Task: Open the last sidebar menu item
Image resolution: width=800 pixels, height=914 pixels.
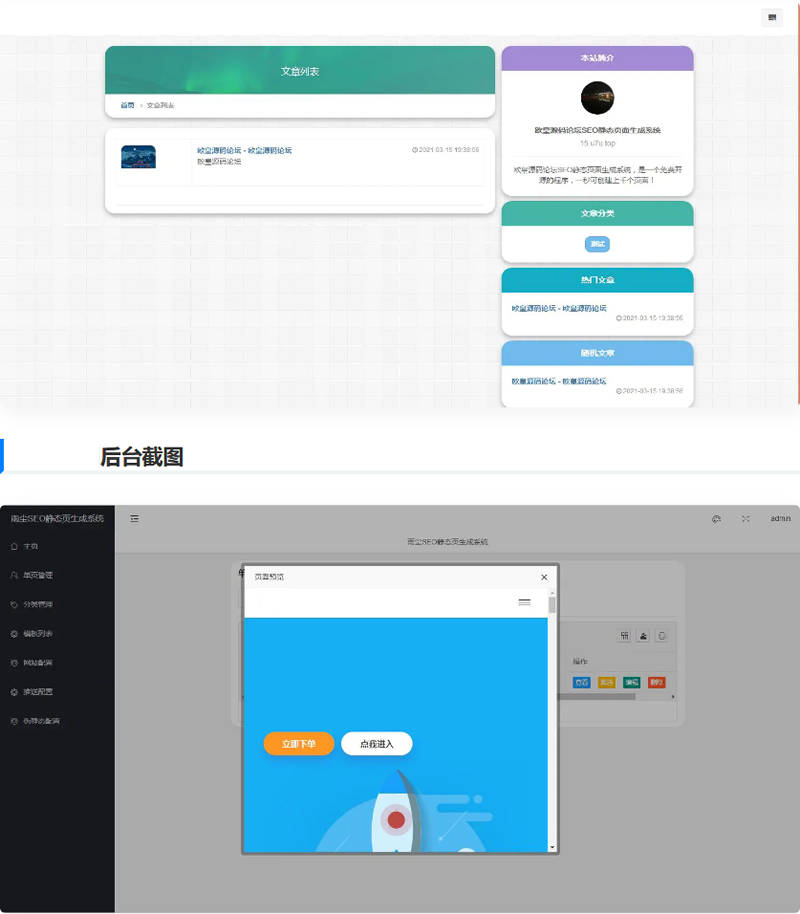Action: (57, 721)
